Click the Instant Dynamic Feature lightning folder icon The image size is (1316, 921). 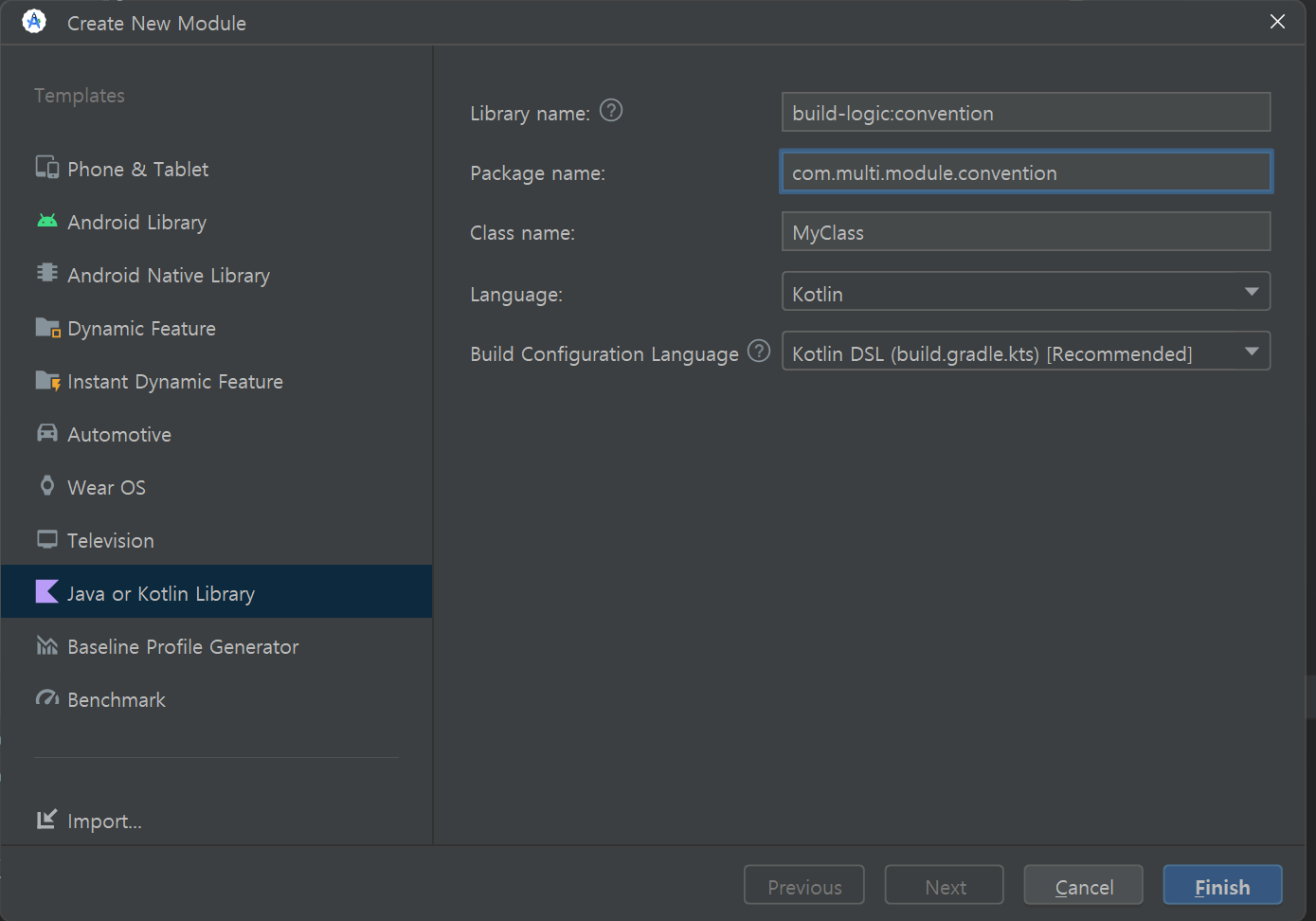point(47,380)
